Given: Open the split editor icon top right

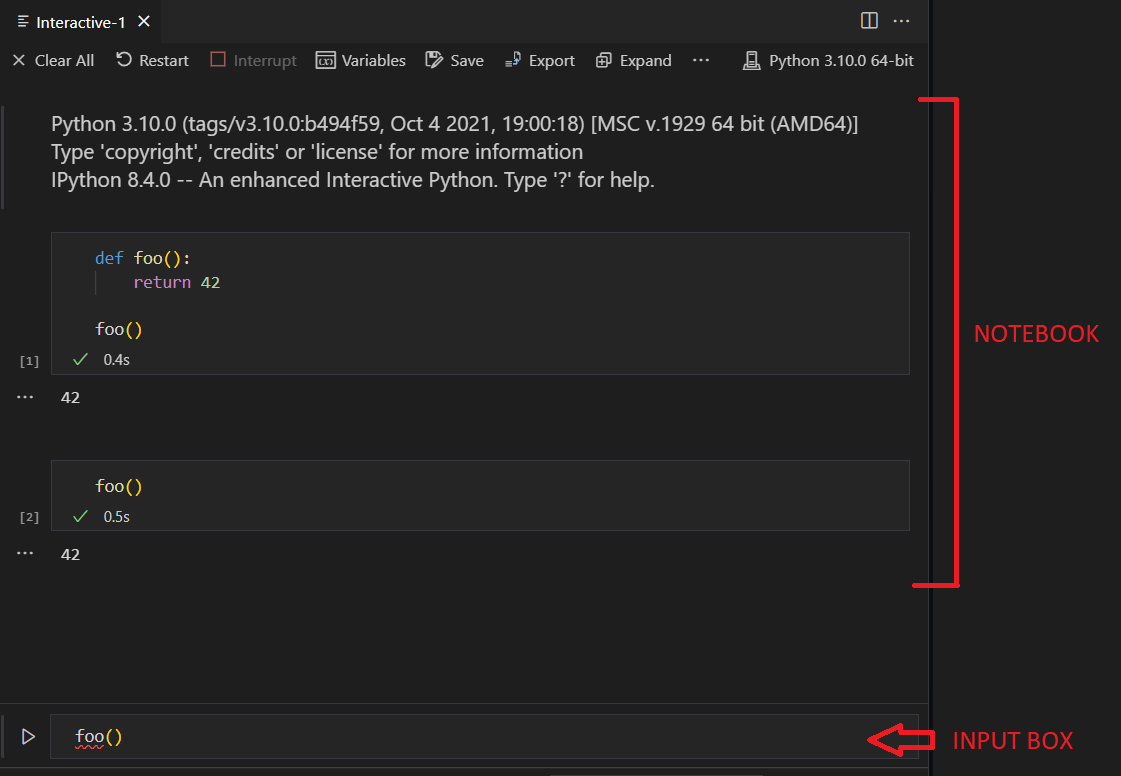Looking at the screenshot, I should [868, 20].
